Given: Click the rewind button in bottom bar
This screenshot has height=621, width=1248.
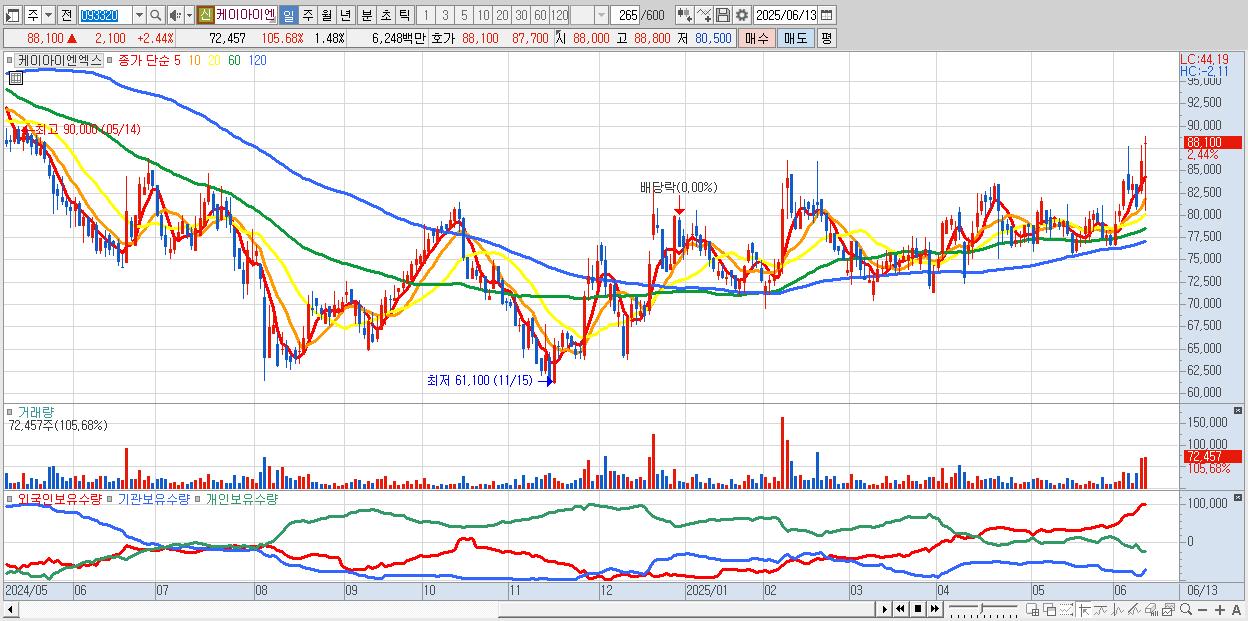Looking at the screenshot, I should pos(900,609).
